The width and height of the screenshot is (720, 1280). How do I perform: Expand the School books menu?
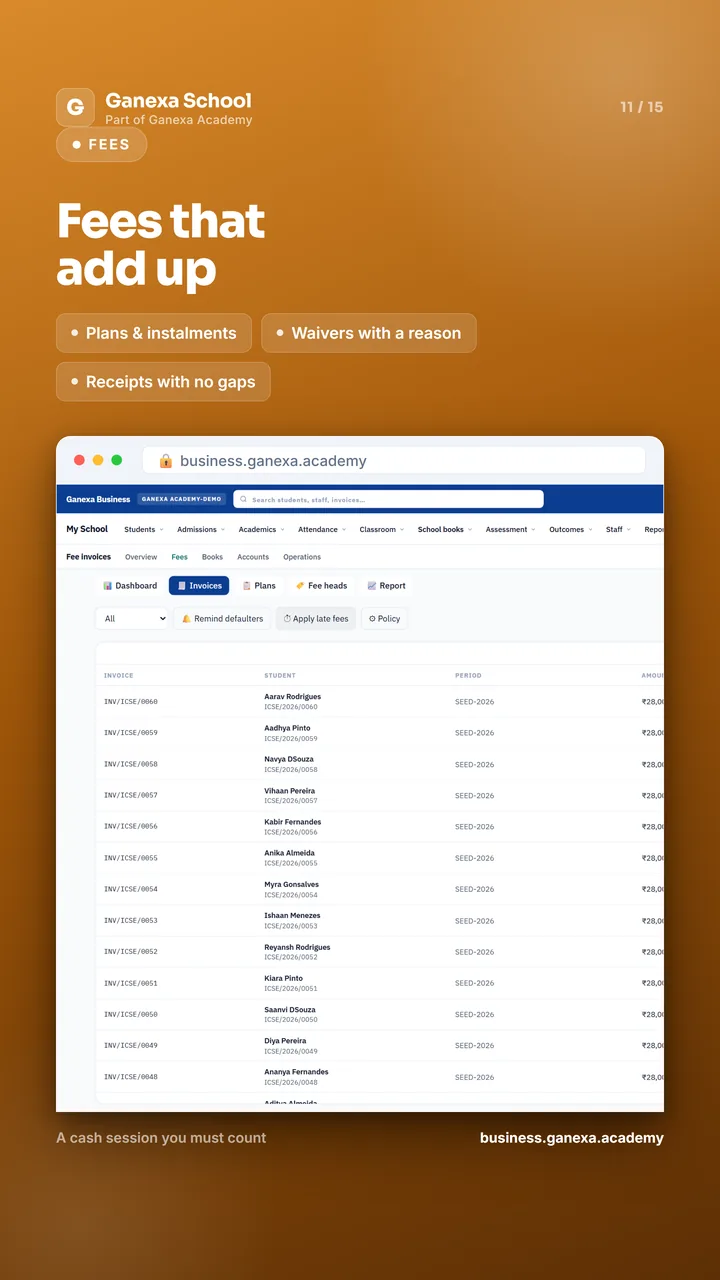pos(445,529)
